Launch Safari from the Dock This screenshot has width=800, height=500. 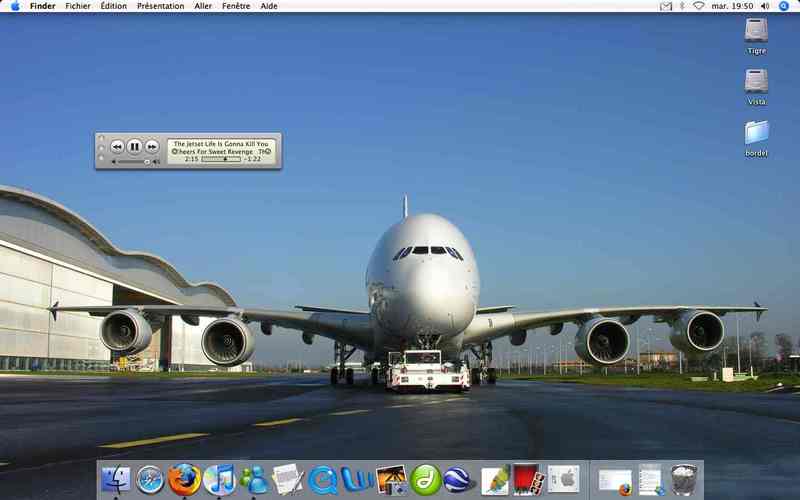click(150, 480)
